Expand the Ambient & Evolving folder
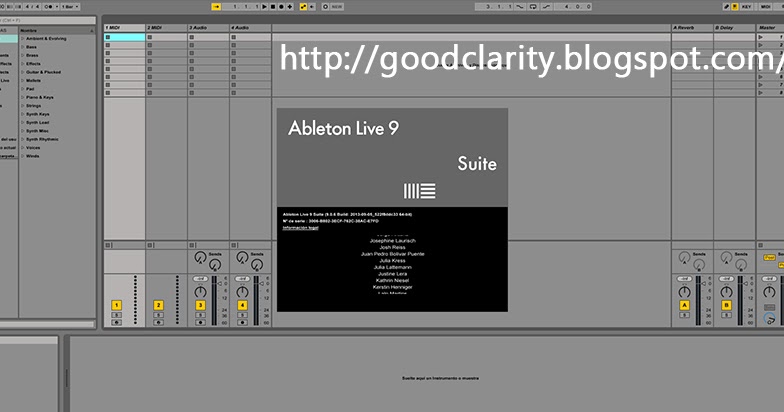Image resolution: width=784 pixels, height=412 pixels. pos(22,38)
